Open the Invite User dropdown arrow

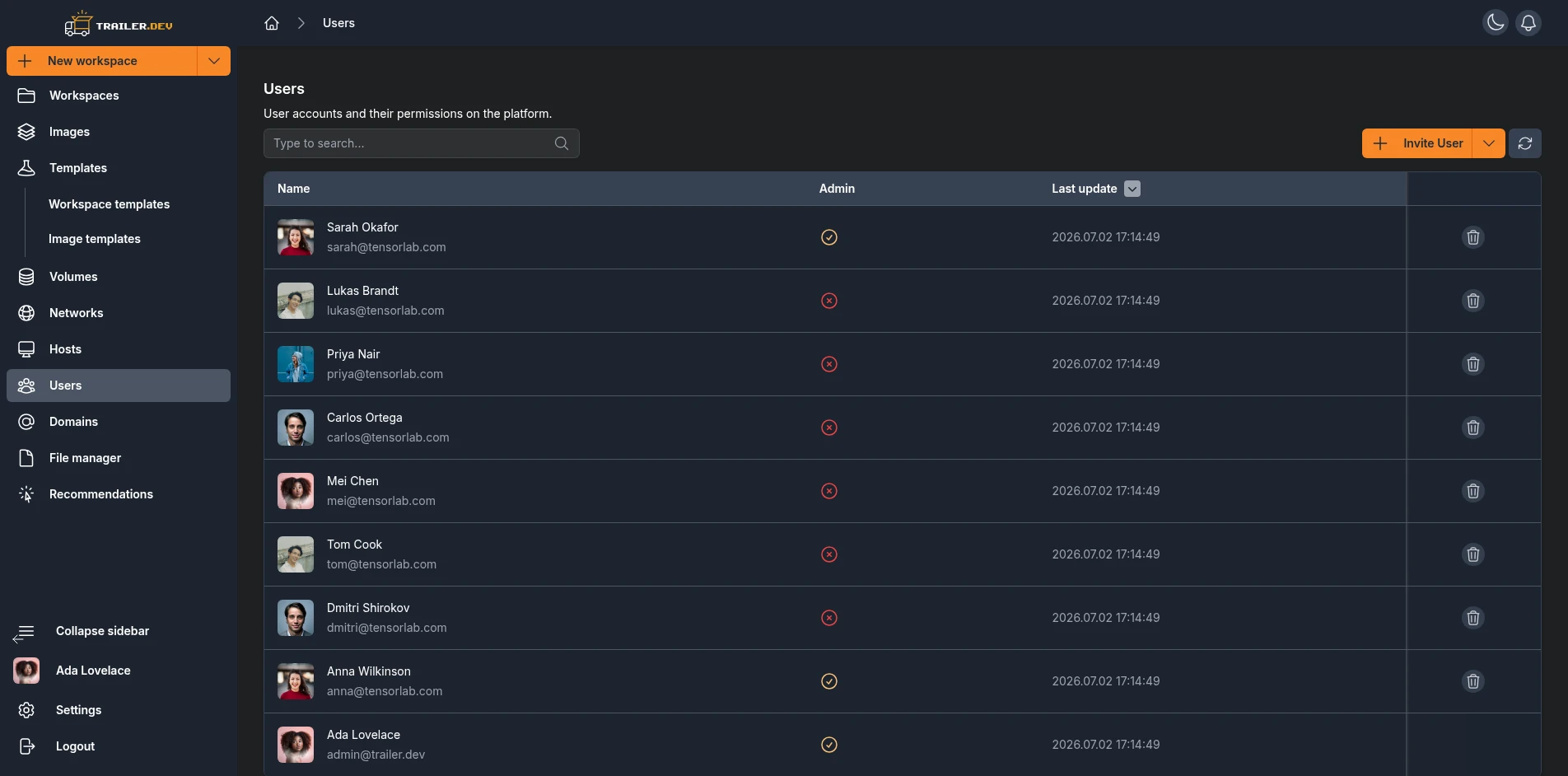1489,143
